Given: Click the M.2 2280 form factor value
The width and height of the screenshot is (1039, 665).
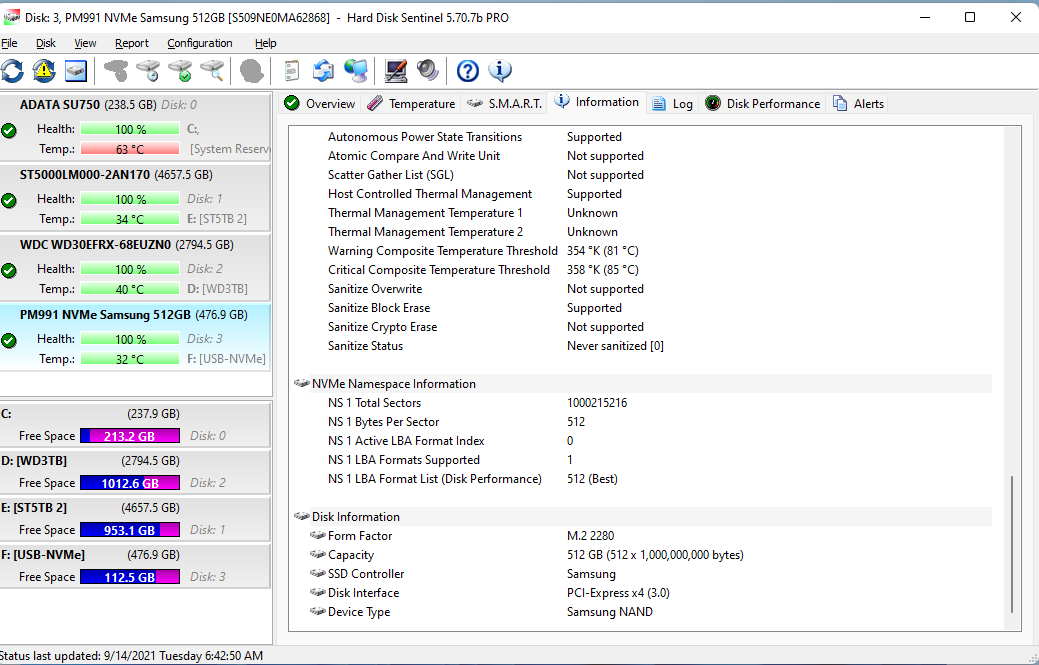Looking at the screenshot, I should [x=590, y=536].
